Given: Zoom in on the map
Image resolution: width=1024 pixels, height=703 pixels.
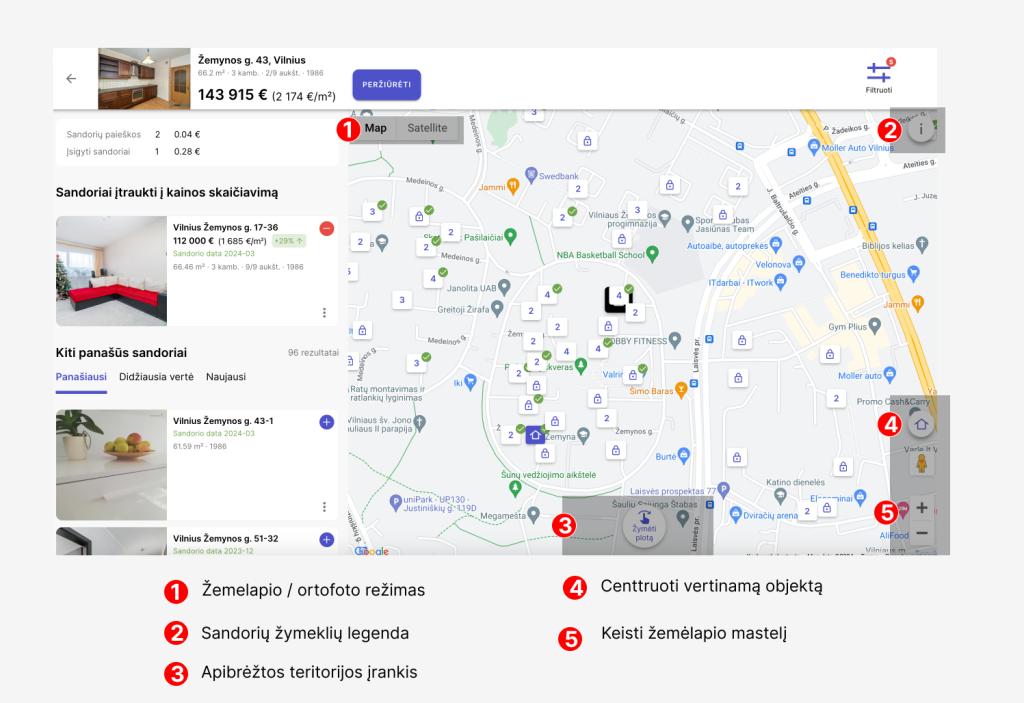Looking at the screenshot, I should [x=922, y=507].
